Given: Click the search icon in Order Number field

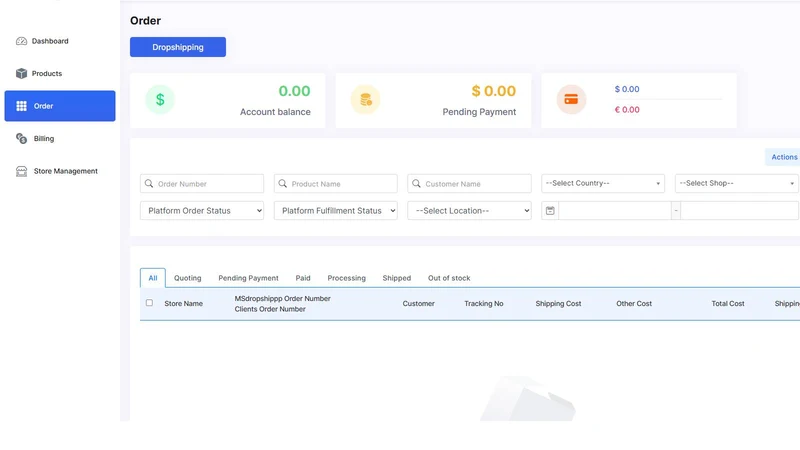Looking at the screenshot, I should (149, 184).
